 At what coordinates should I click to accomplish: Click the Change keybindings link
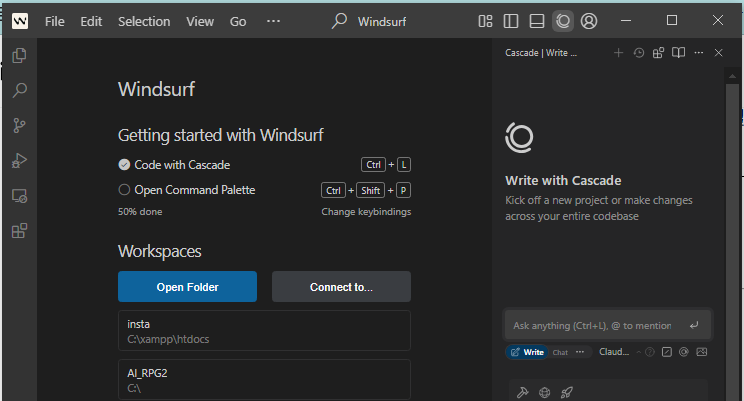[x=366, y=212]
